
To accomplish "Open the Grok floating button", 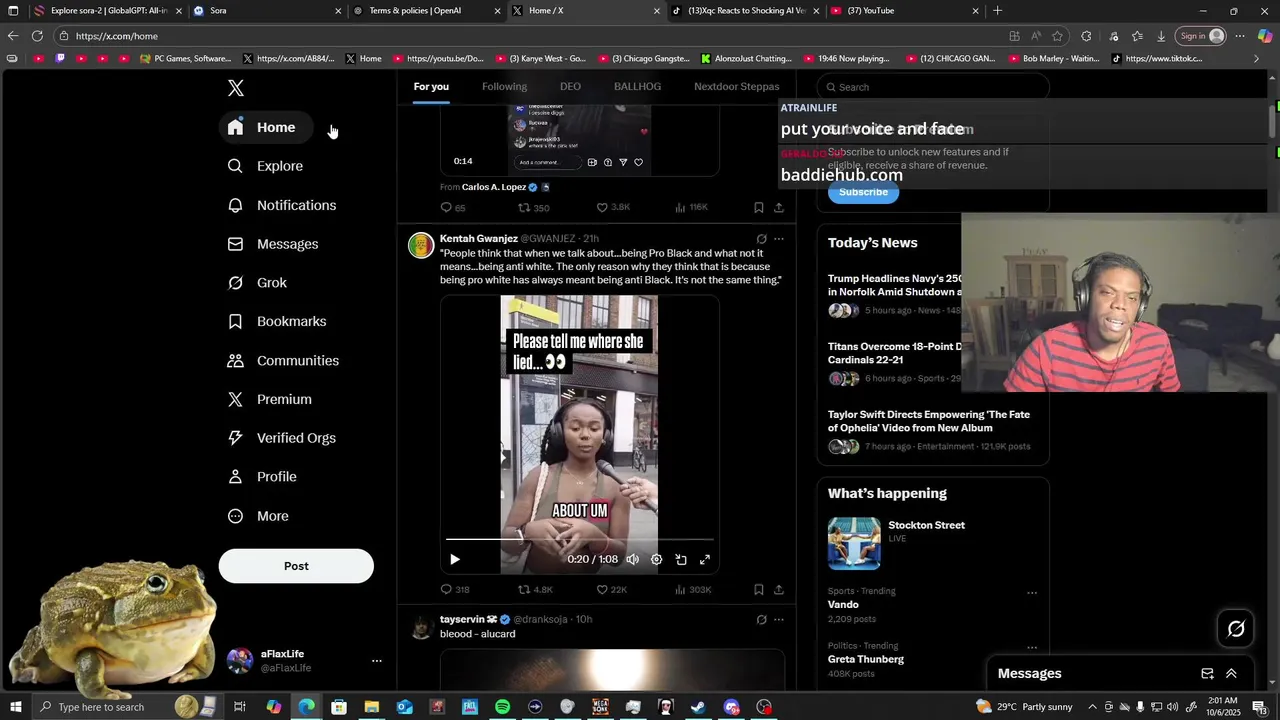I will click(1236, 629).
